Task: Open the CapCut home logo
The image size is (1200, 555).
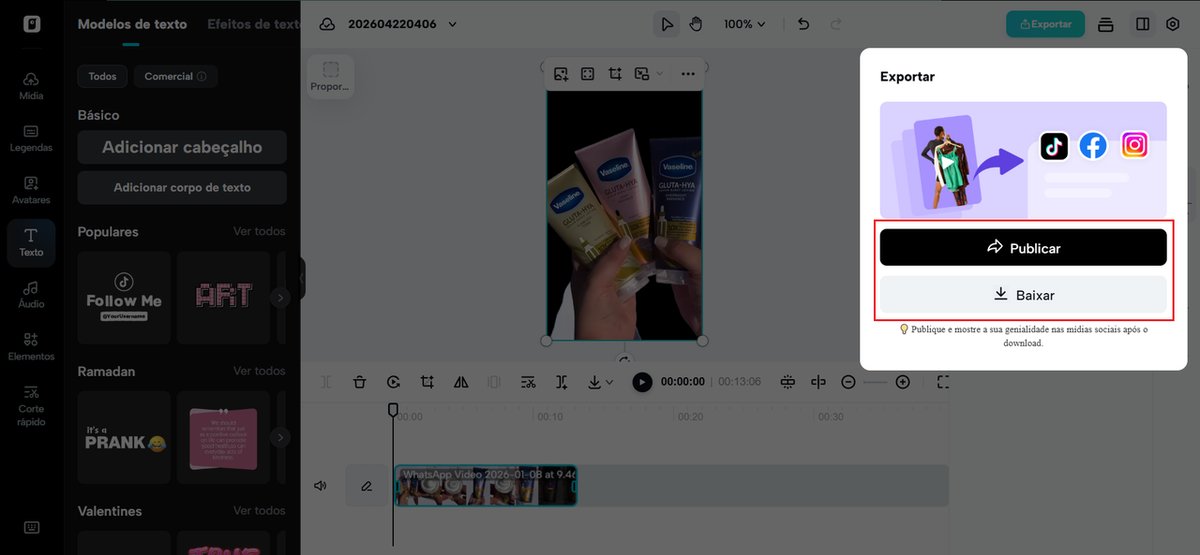Action: click(31, 24)
